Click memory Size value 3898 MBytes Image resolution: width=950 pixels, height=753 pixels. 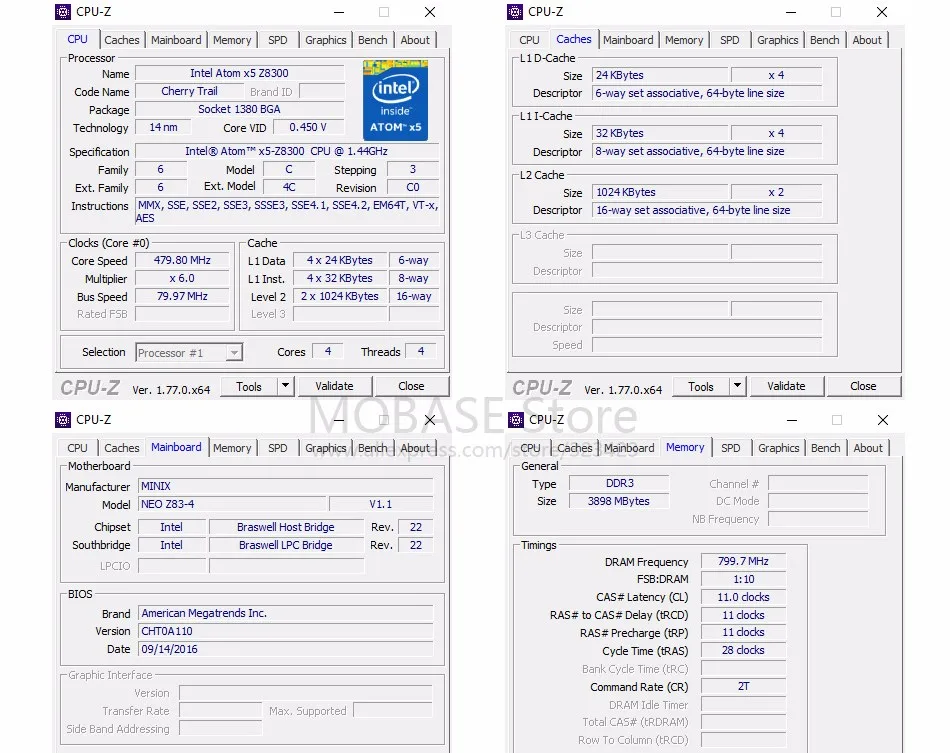619,501
